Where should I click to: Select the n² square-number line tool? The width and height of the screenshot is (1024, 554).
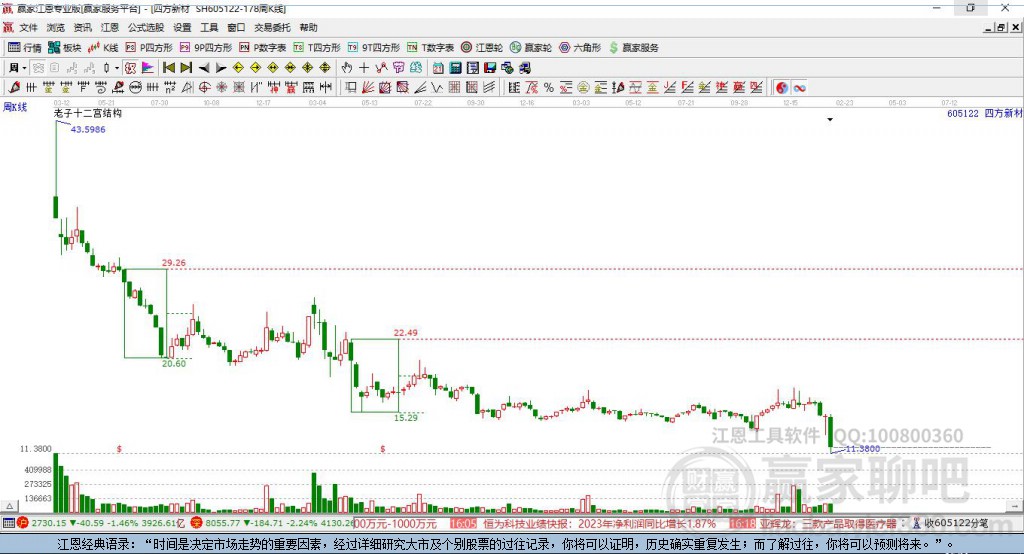(170, 88)
